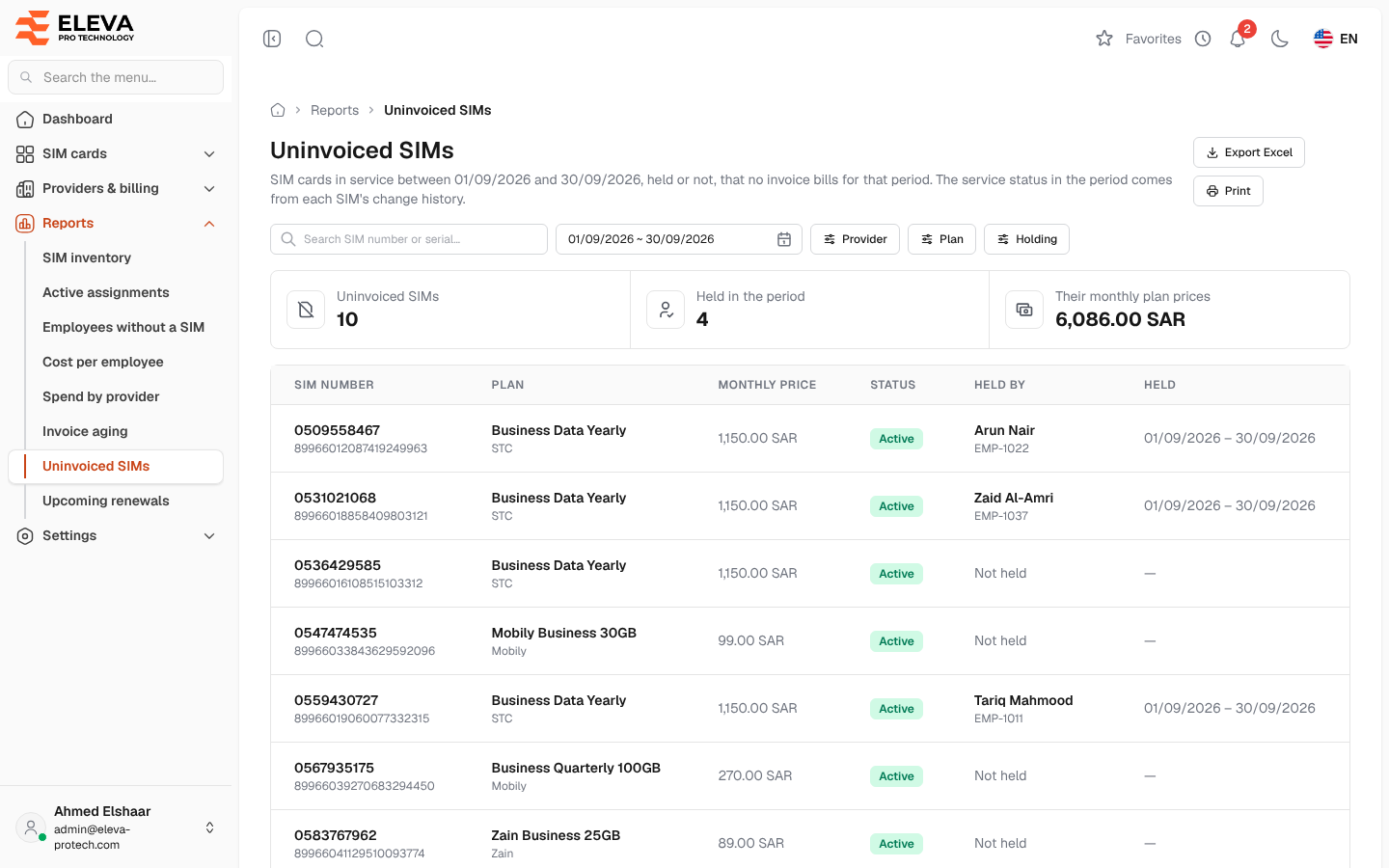Open SIM inventory report
Image resolution: width=1389 pixels, height=868 pixels.
pos(87,258)
